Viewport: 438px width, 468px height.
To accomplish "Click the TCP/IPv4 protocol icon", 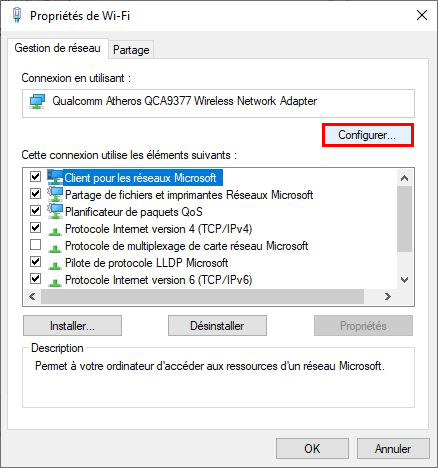I will click(55, 231).
